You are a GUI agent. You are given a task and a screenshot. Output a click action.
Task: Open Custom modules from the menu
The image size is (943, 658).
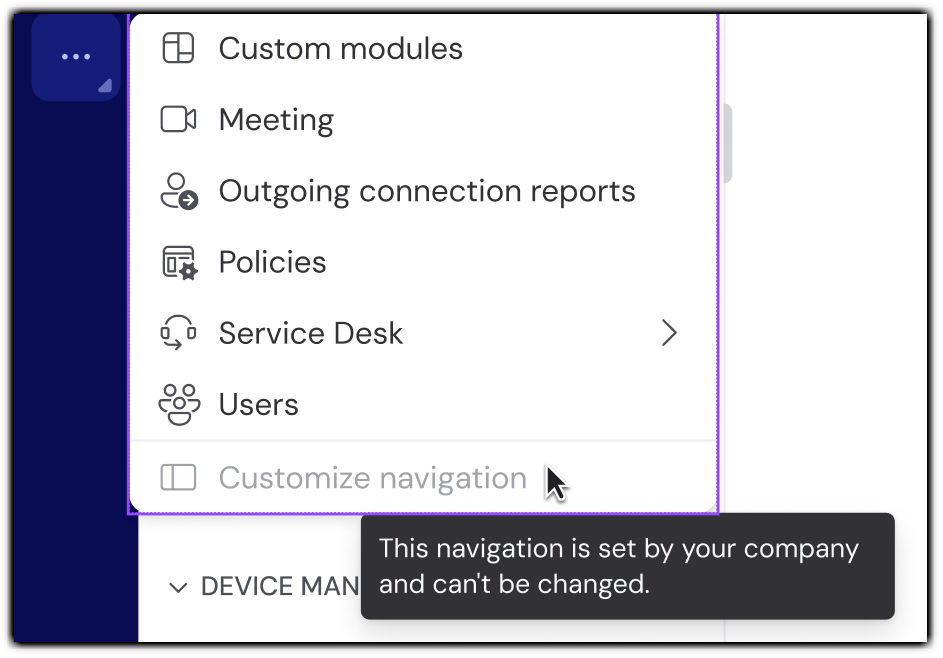[340, 48]
